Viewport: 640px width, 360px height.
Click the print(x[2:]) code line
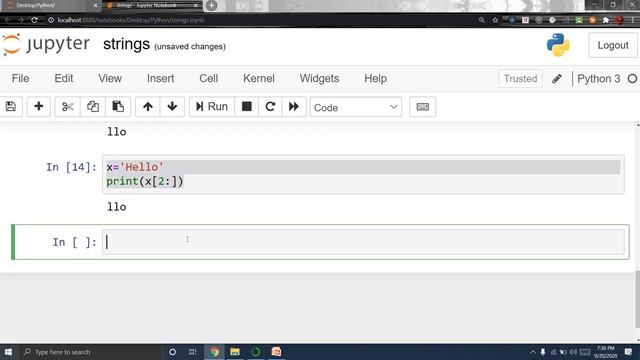point(145,181)
